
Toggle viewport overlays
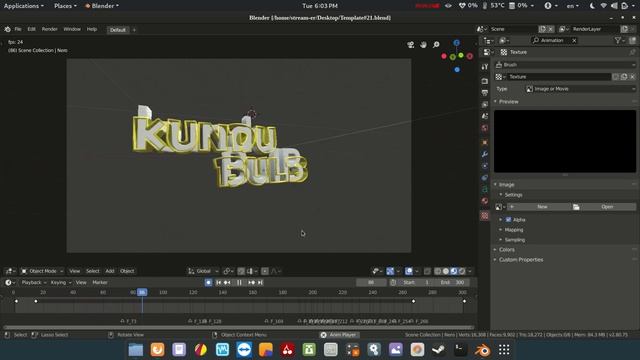tap(409, 271)
